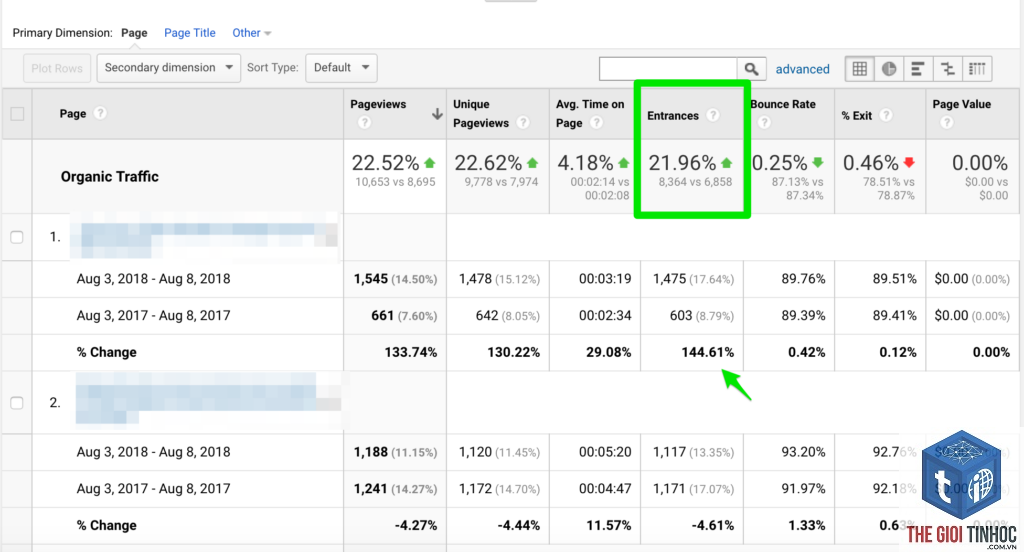Open the advanced filter link
Screen dimensions: 1024x552
(x=802, y=69)
